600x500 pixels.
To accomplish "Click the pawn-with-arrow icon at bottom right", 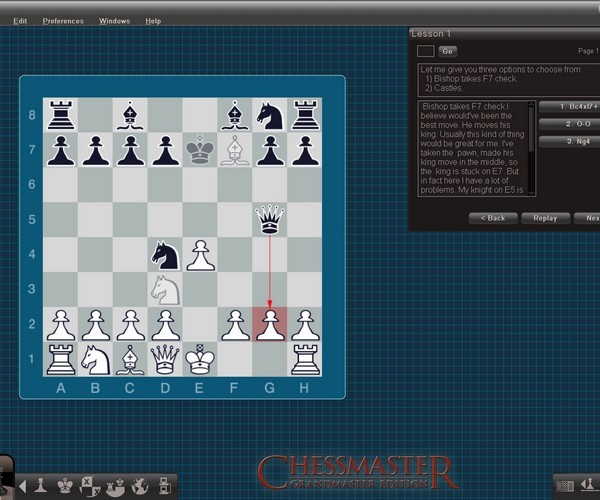I will [588, 486].
